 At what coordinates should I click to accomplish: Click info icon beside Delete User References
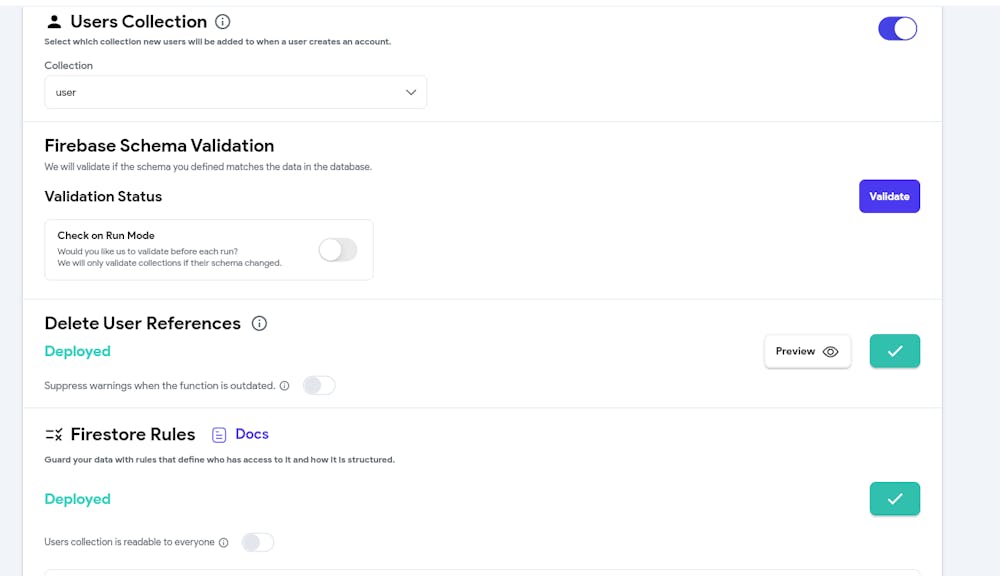pyautogui.click(x=259, y=323)
